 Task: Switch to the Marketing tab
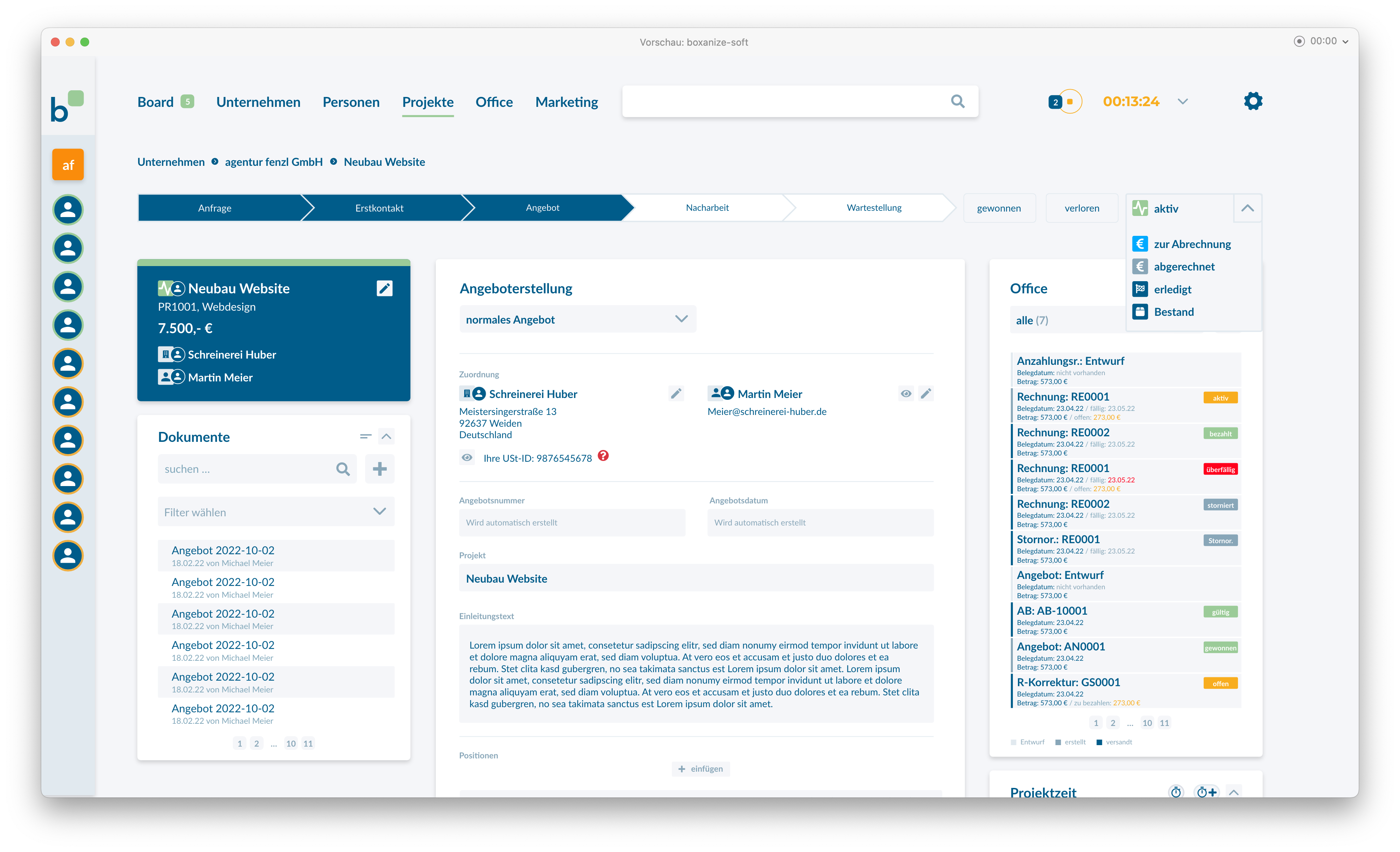(x=567, y=102)
